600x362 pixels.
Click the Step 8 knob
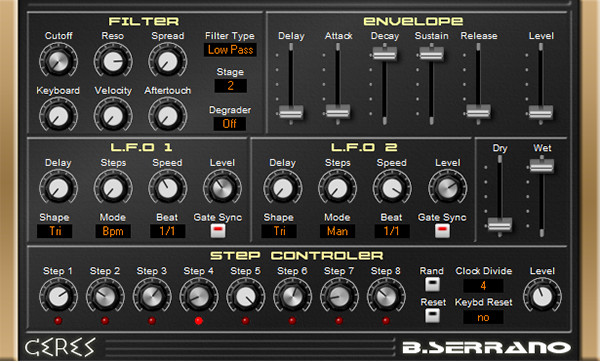(x=386, y=296)
